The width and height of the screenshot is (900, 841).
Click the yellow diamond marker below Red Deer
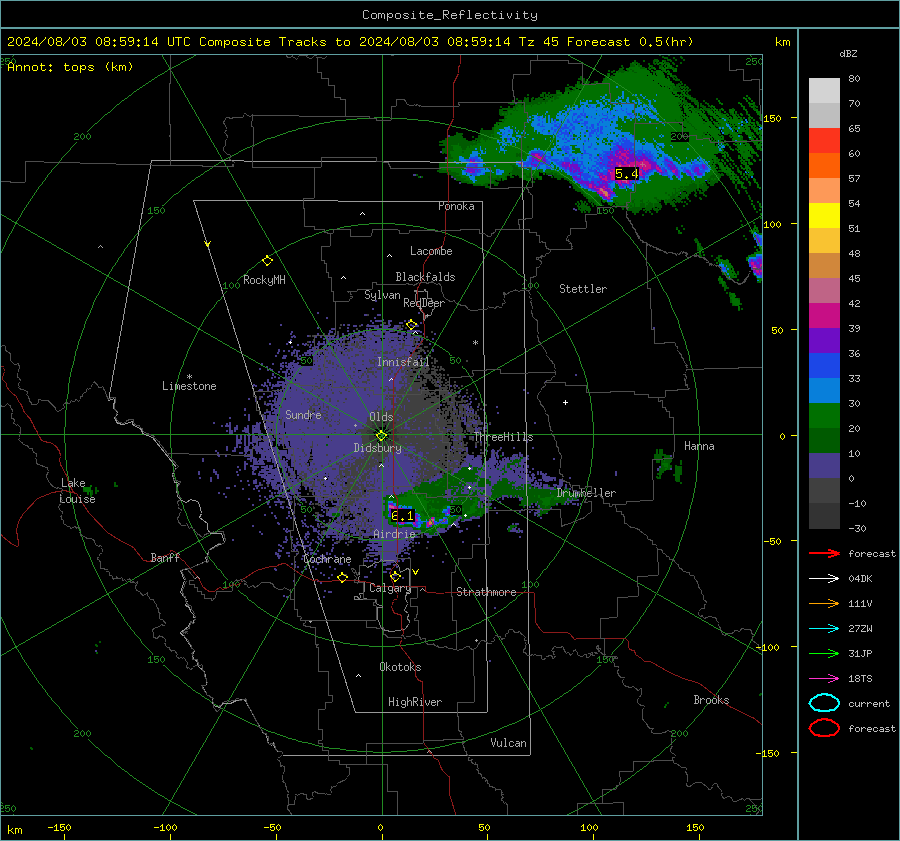[412, 325]
